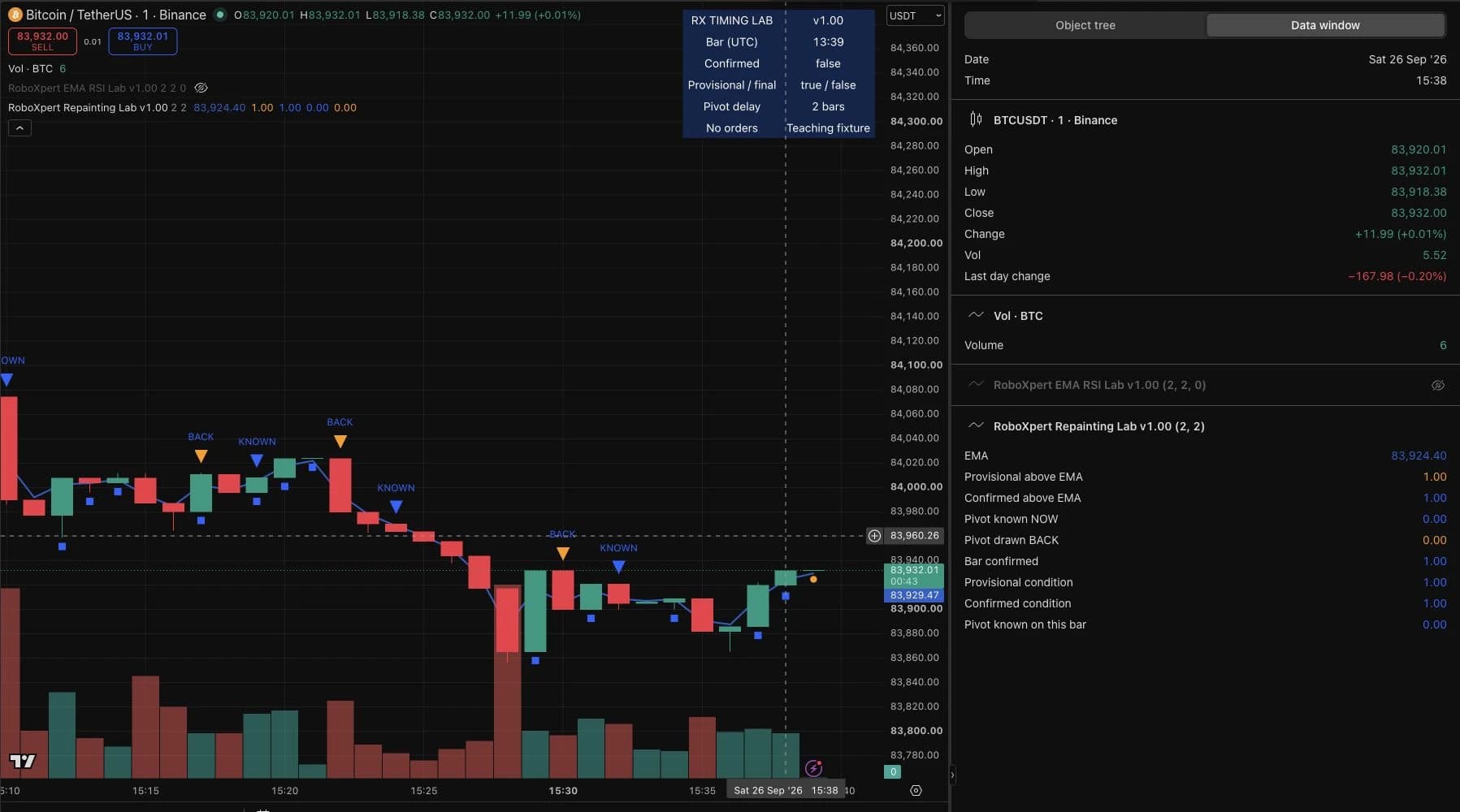This screenshot has width=1460, height=812.
Task: Switch to the Object tree tab
Action: pyautogui.click(x=1085, y=25)
